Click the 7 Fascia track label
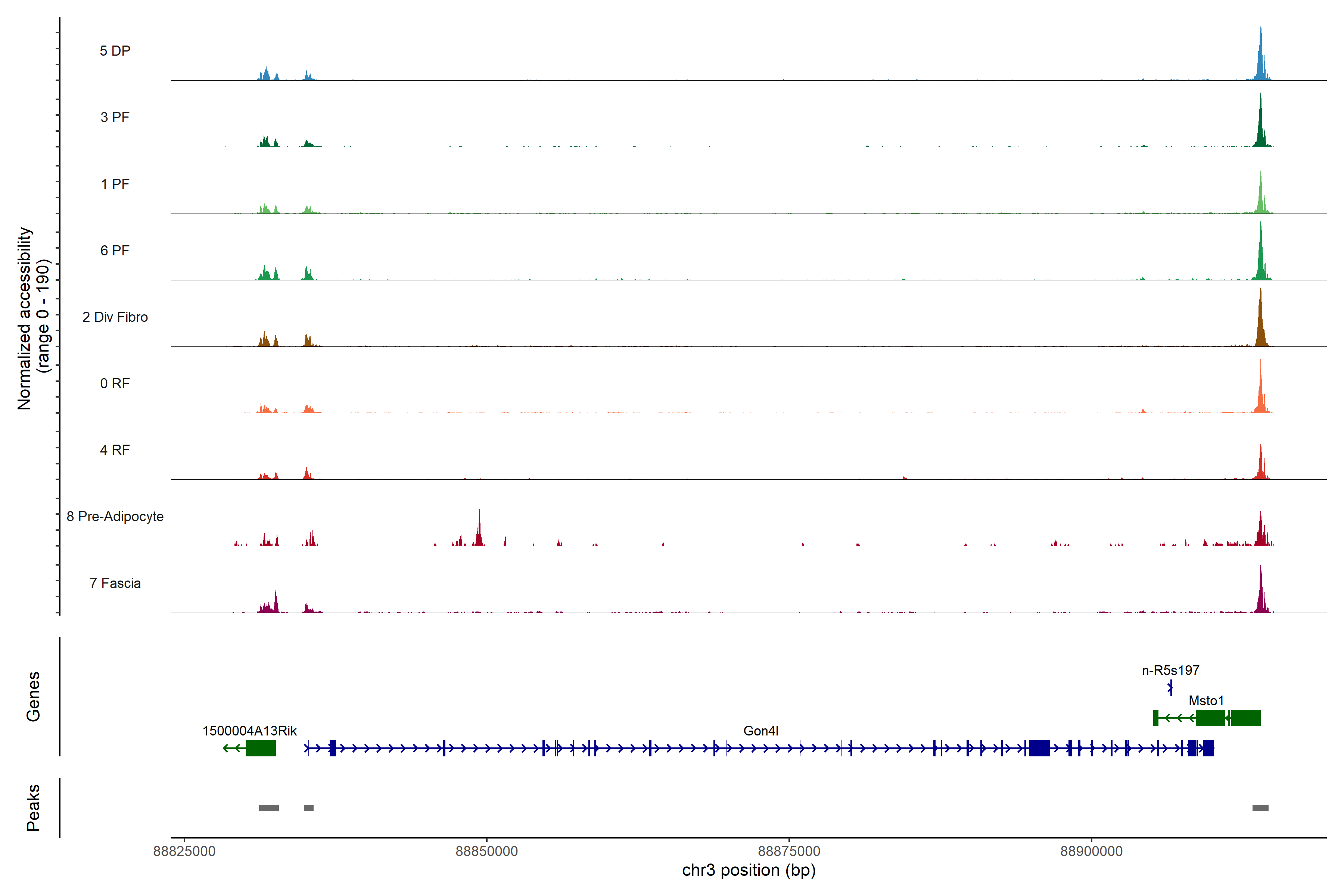The image size is (1344, 896). point(115,584)
